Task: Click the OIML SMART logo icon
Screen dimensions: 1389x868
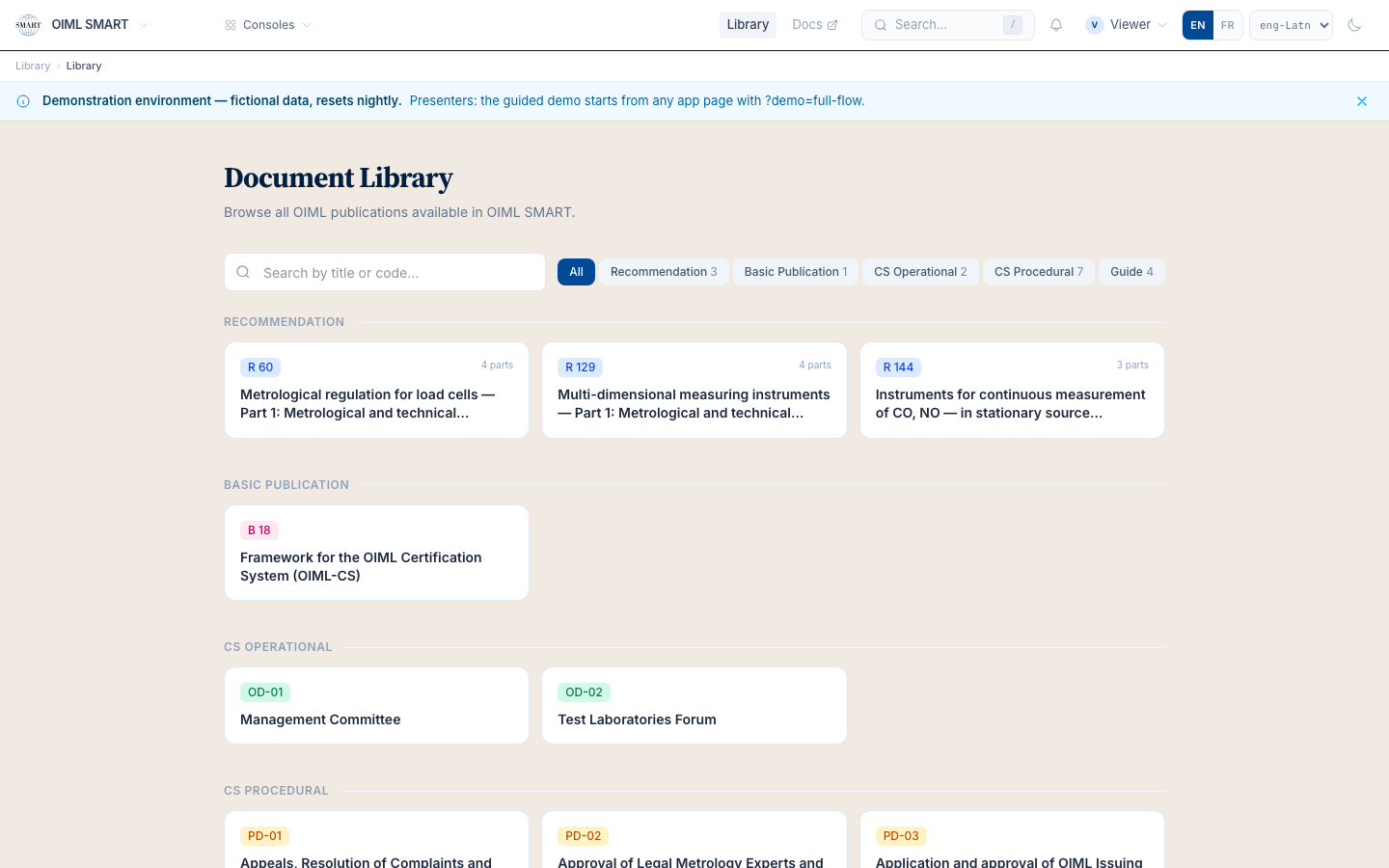Action: point(29,25)
